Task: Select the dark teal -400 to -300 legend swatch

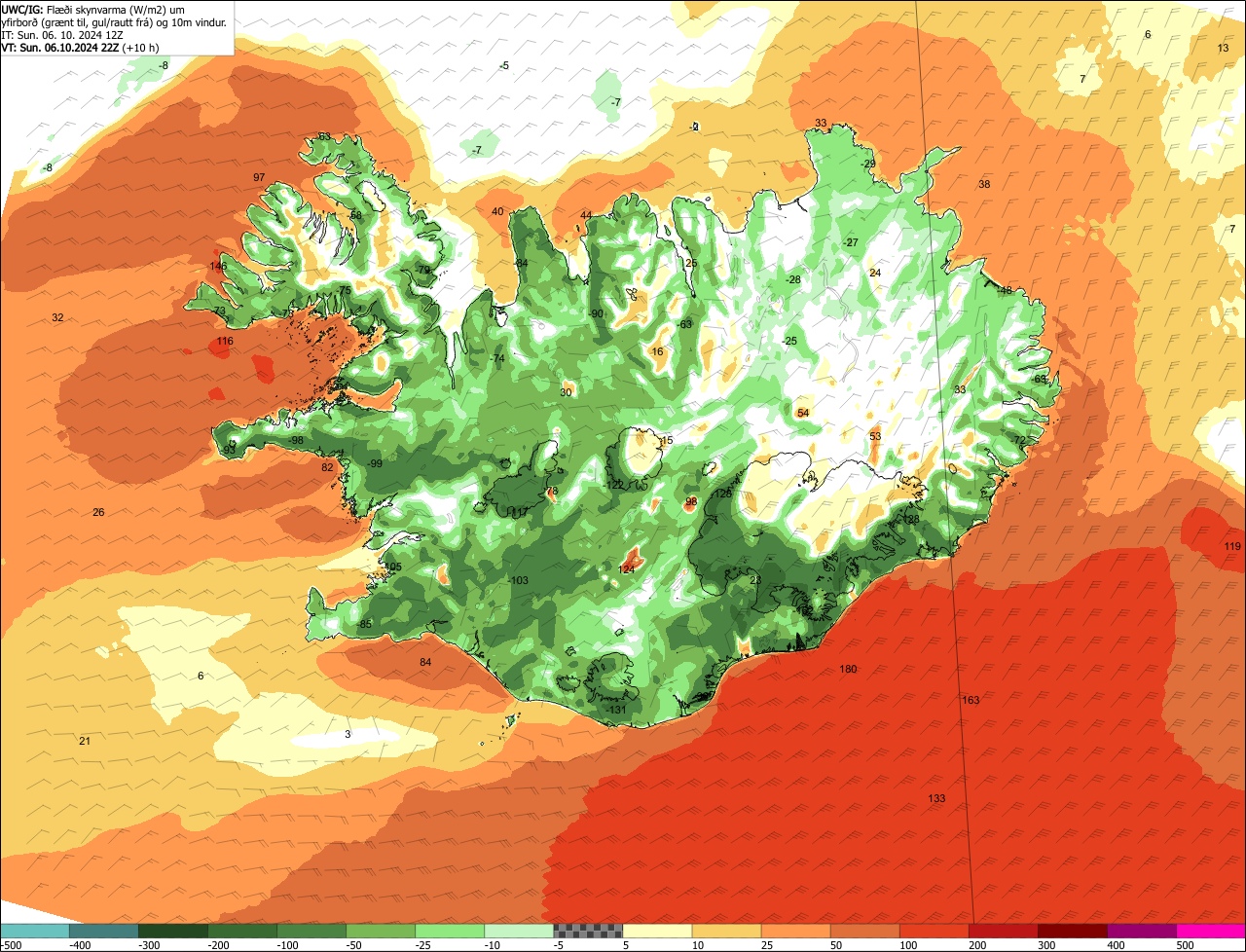Action: (x=103, y=931)
